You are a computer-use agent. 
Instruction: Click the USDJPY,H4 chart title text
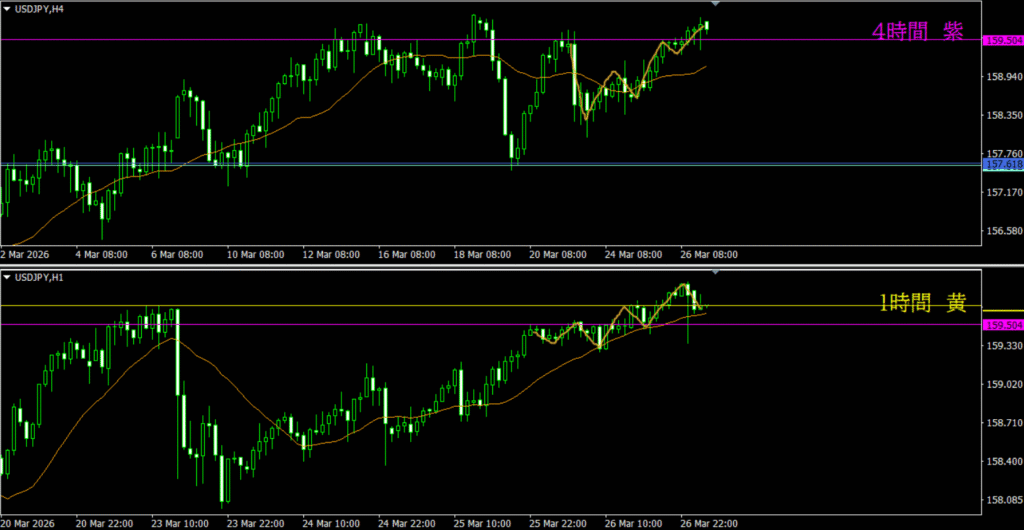tap(40, 8)
